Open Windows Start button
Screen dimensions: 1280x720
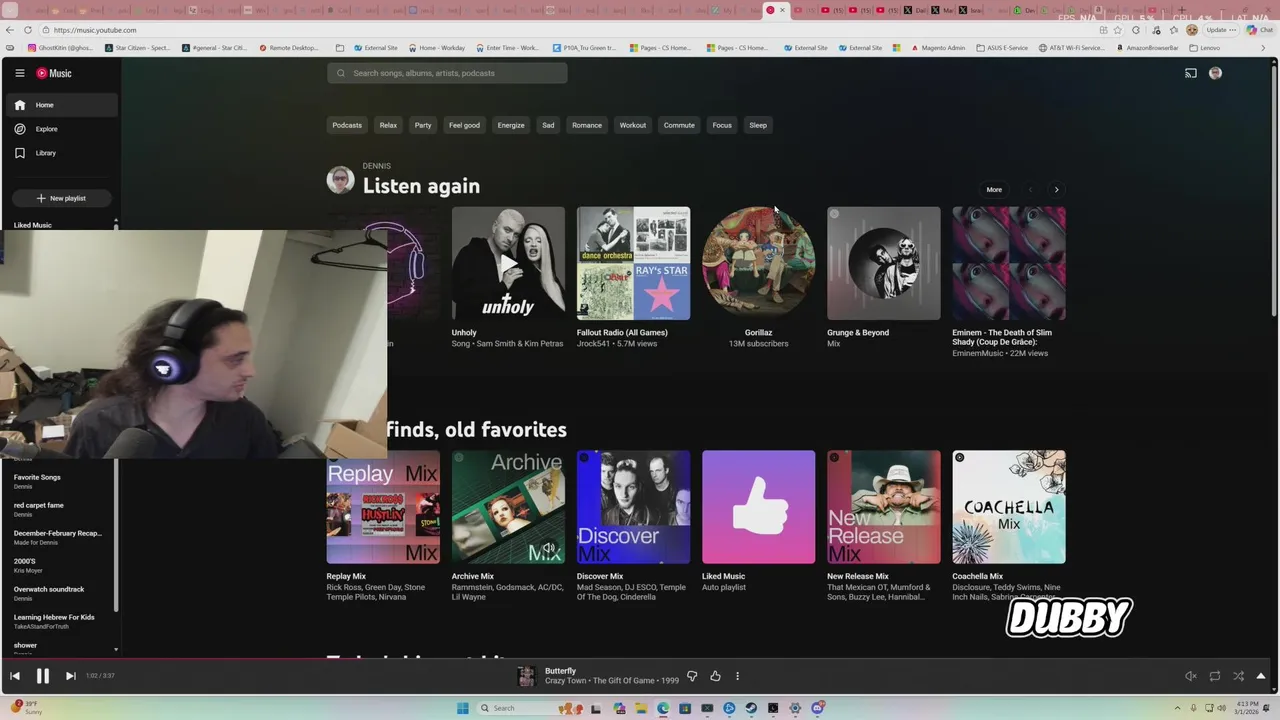[x=462, y=708]
